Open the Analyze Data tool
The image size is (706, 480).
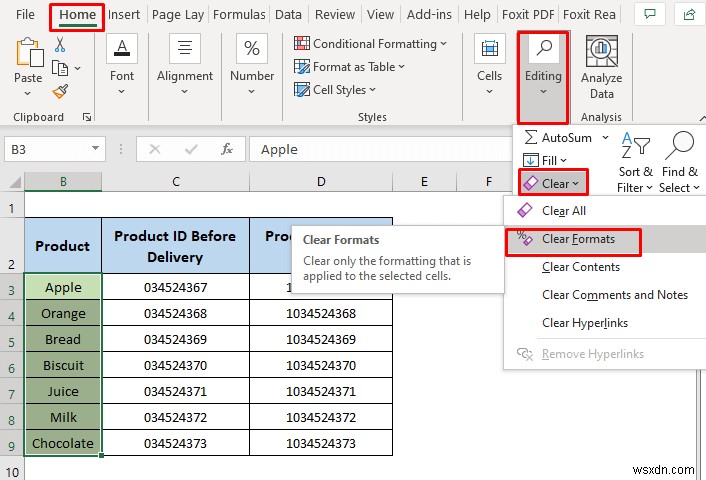click(601, 68)
